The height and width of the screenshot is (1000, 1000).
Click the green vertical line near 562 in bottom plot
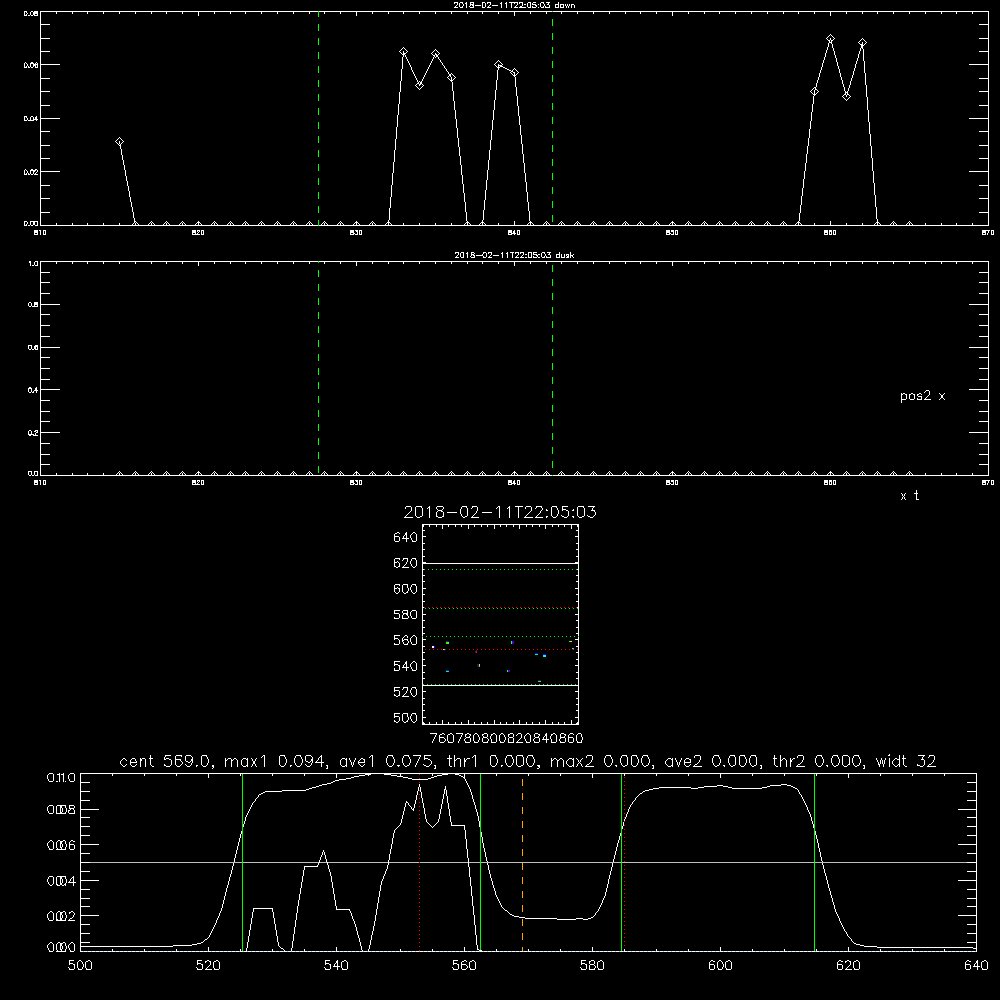[x=480, y=862]
